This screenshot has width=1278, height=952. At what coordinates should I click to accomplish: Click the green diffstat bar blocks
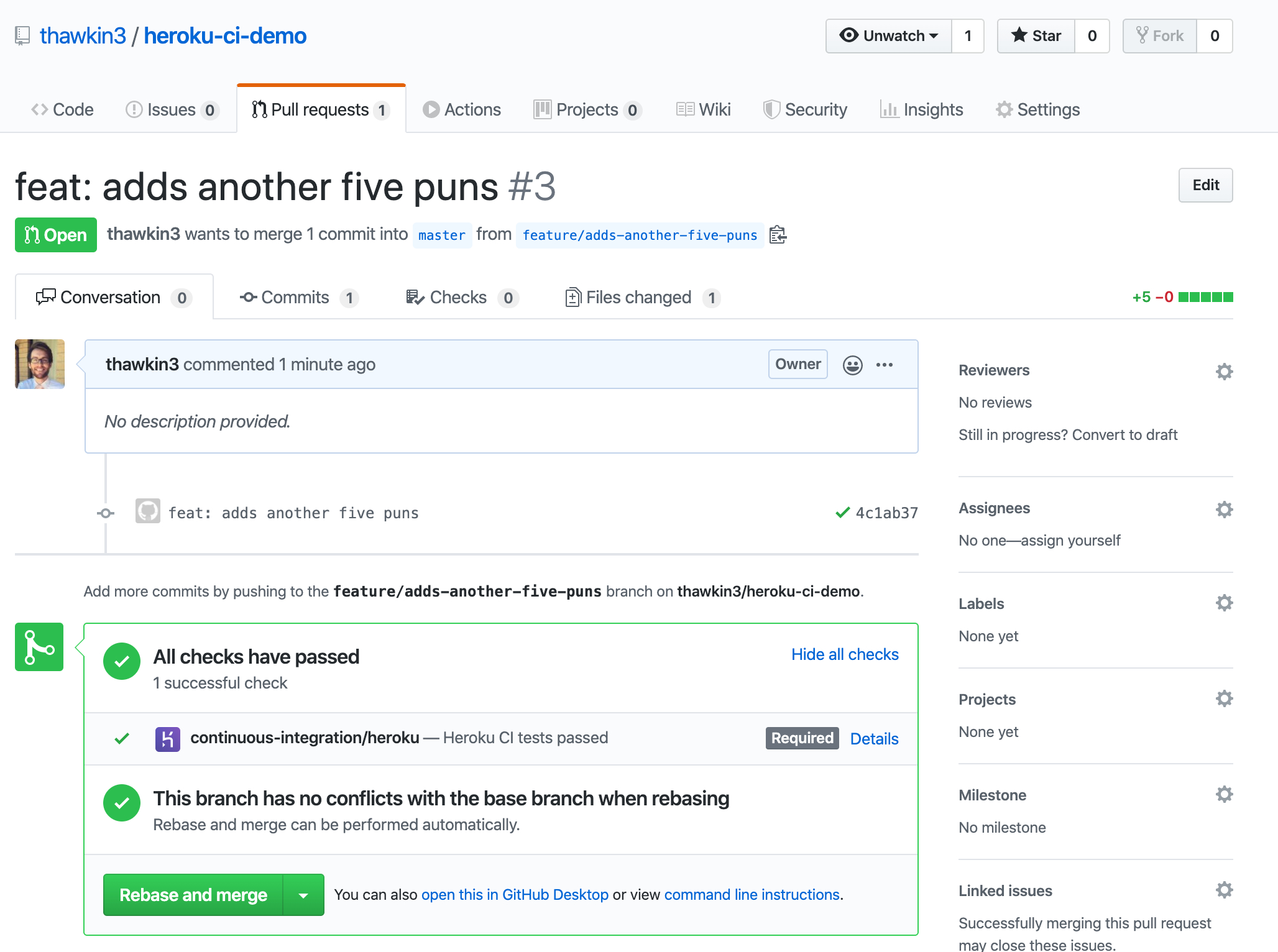(x=1205, y=297)
